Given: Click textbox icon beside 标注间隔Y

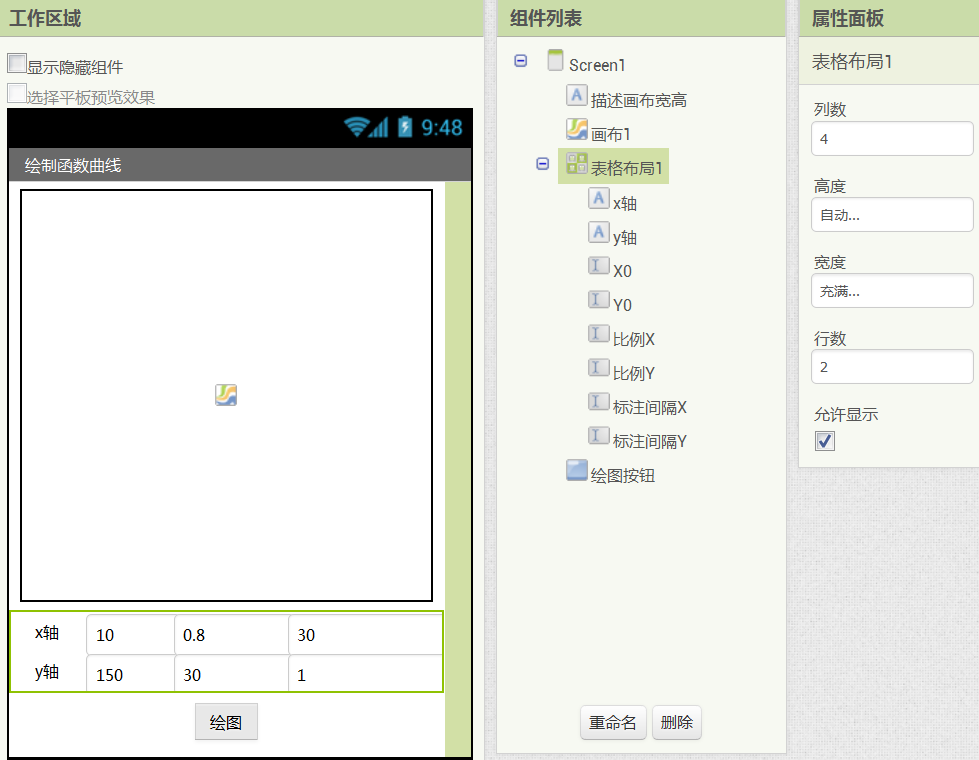Looking at the screenshot, I should click(x=598, y=435).
